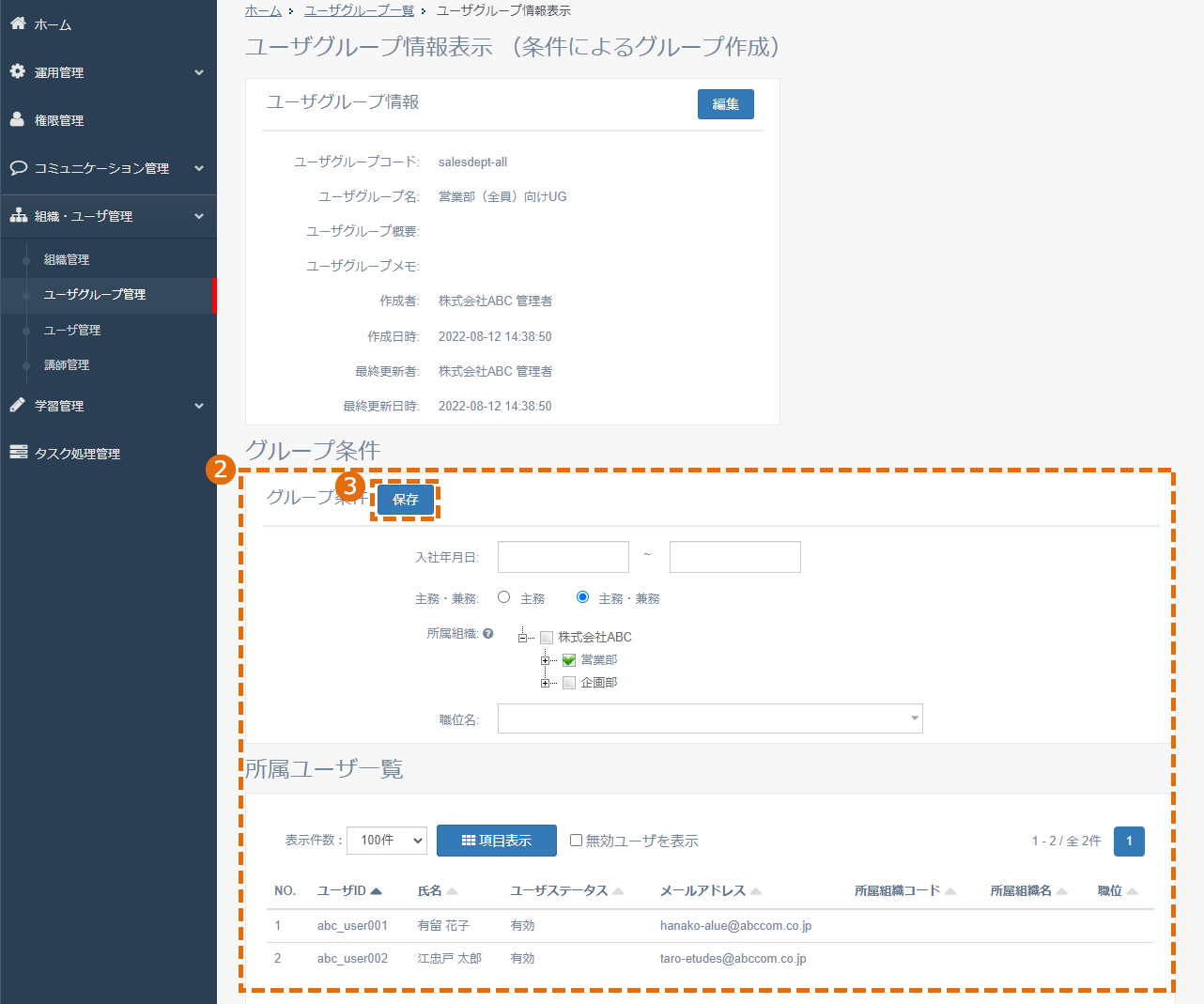This screenshot has width=1204, height=1004.
Task: Click the 編集 button
Action: pos(726,104)
